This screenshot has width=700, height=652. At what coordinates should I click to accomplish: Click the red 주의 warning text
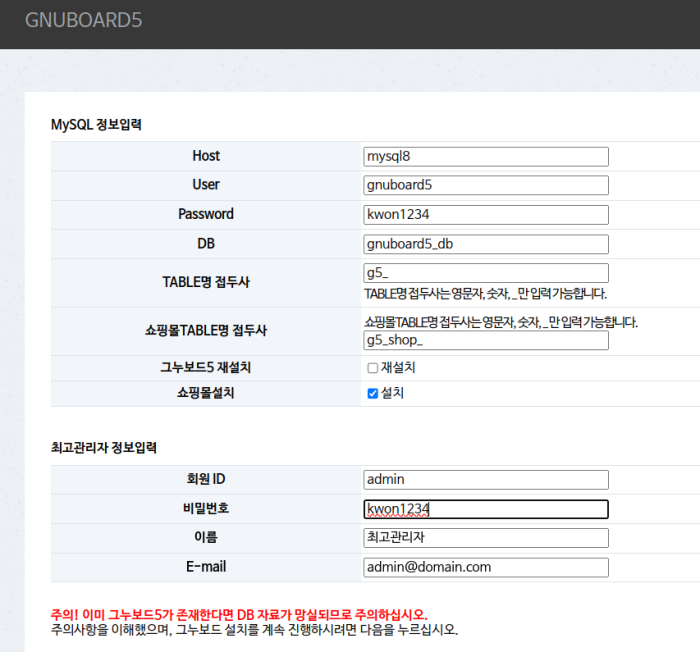click(239, 614)
